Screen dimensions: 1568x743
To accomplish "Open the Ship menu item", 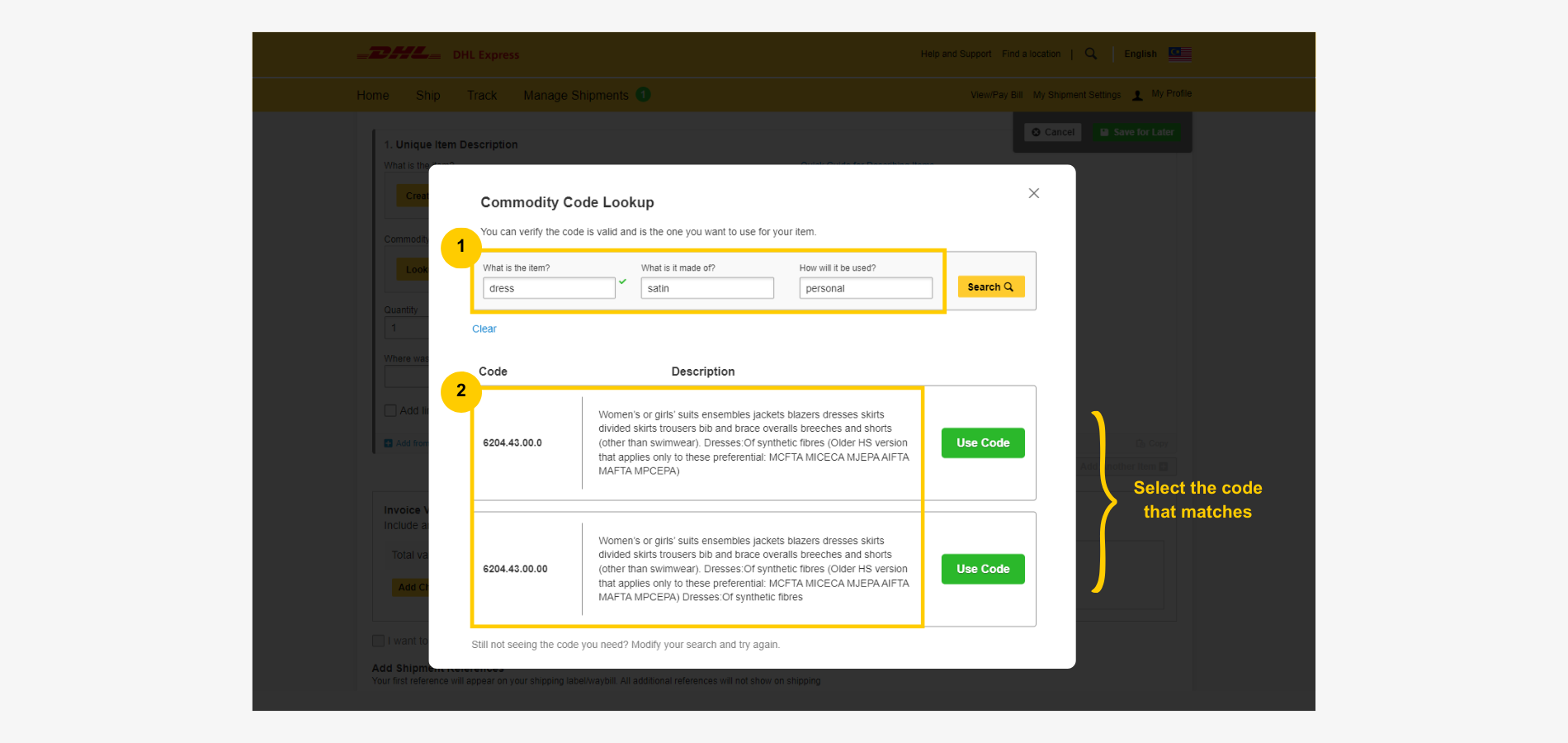I will pos(427,95).
